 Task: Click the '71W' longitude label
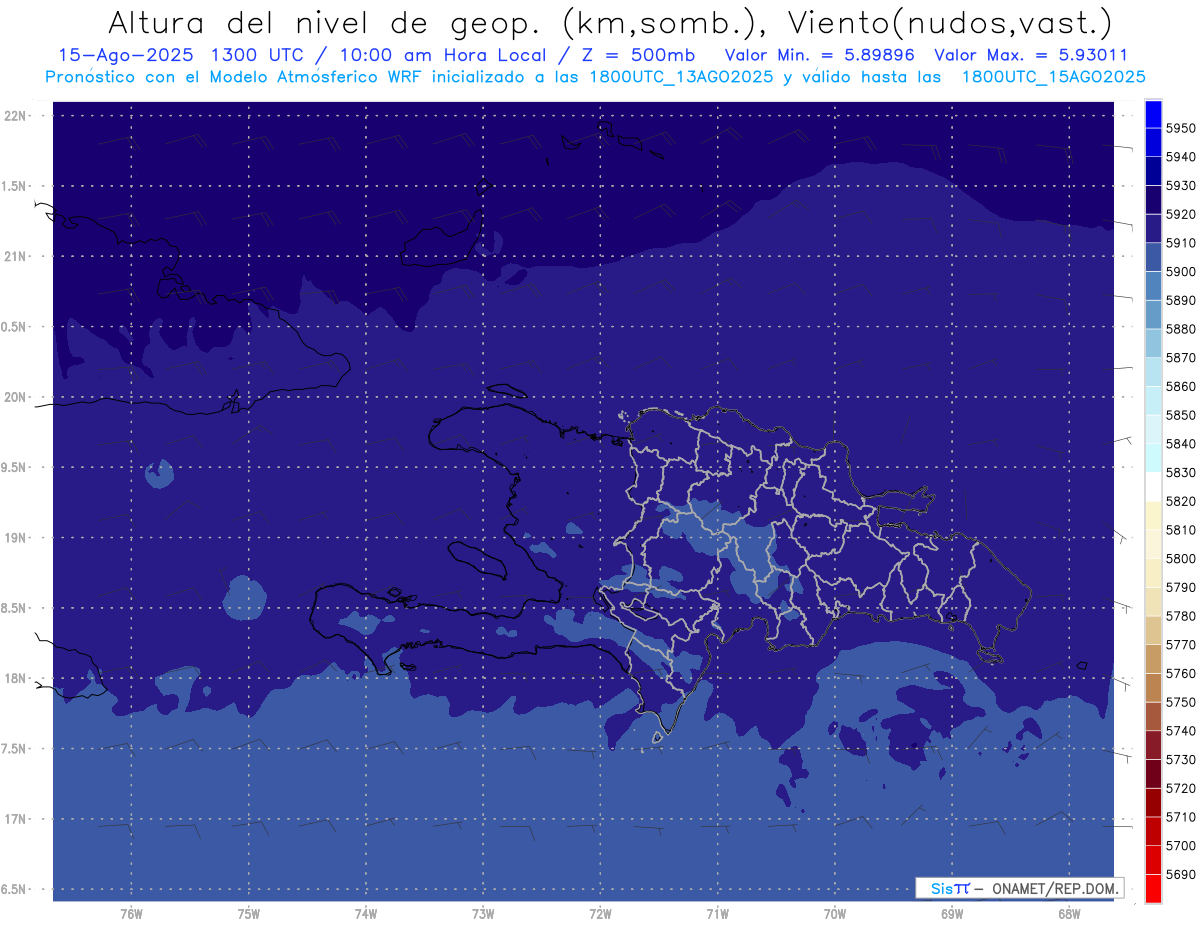[x=717, y=914]
